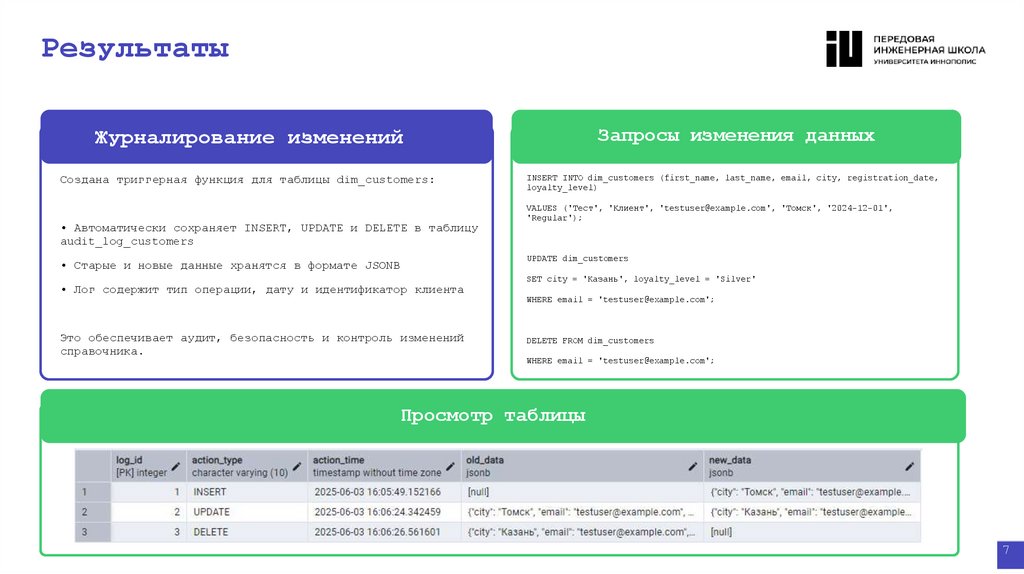Select row number 2 in the table
The image size is (1024, 574).
point(93,512)
